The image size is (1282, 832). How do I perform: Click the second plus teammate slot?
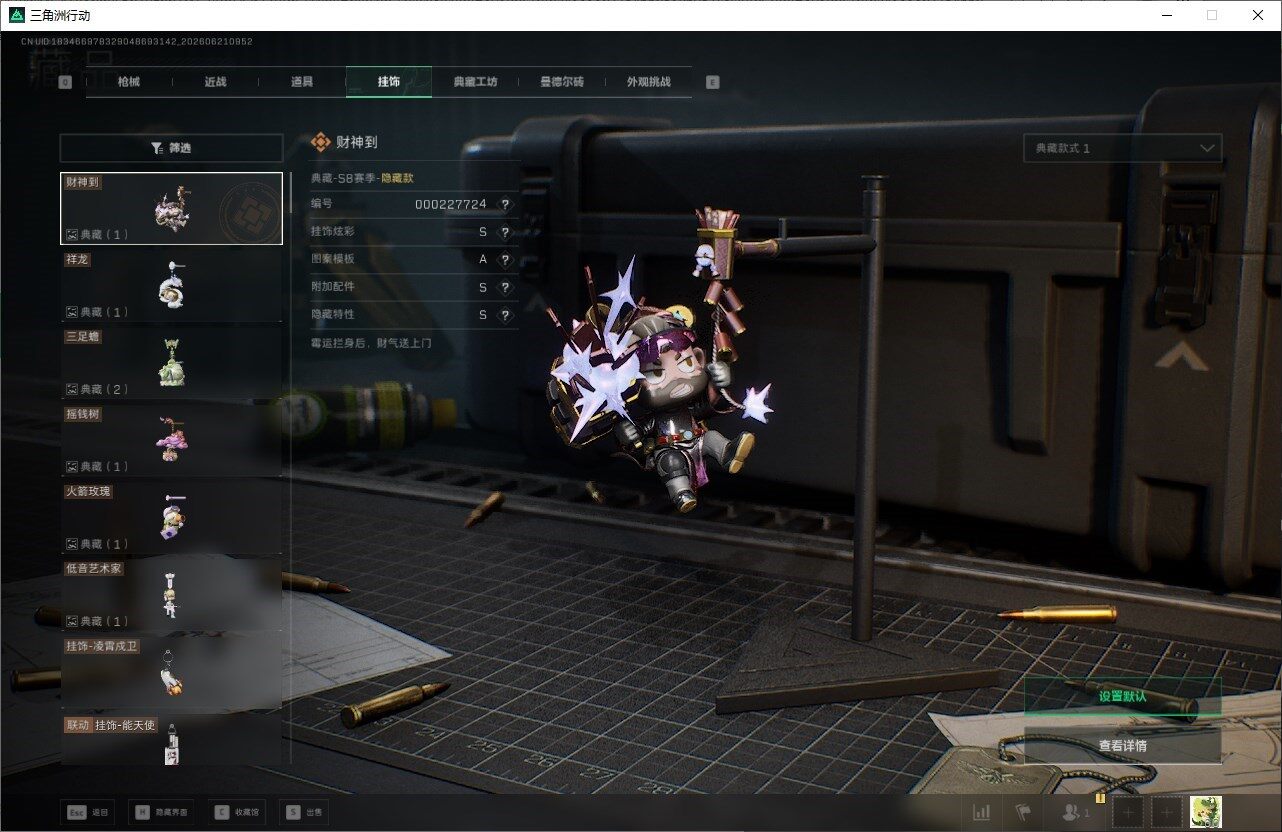coord(1167,813)
